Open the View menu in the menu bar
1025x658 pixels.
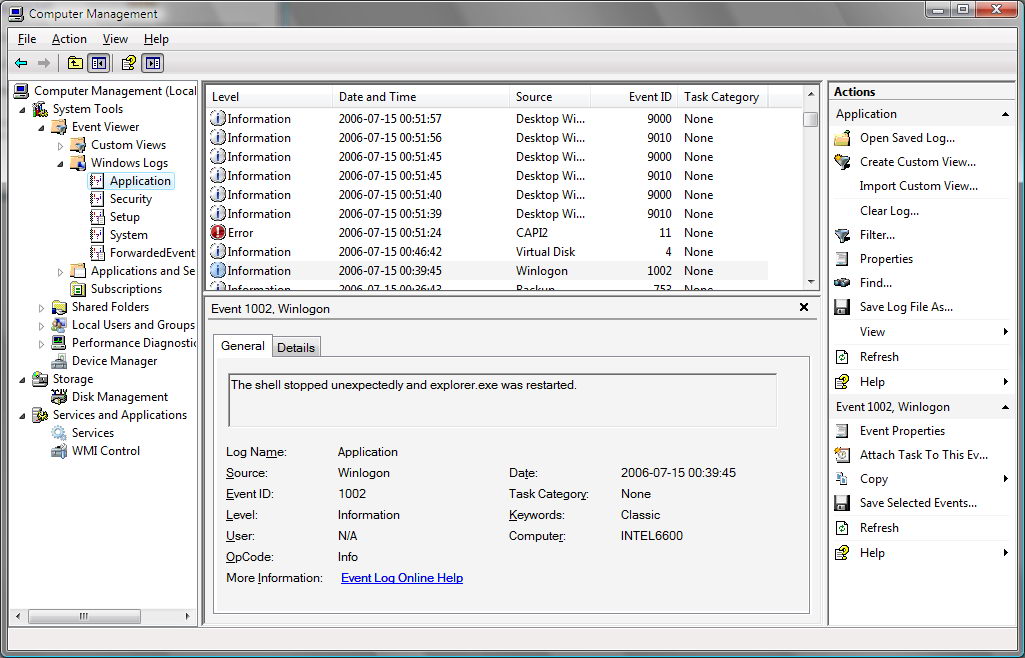click(x=115, y=39)
